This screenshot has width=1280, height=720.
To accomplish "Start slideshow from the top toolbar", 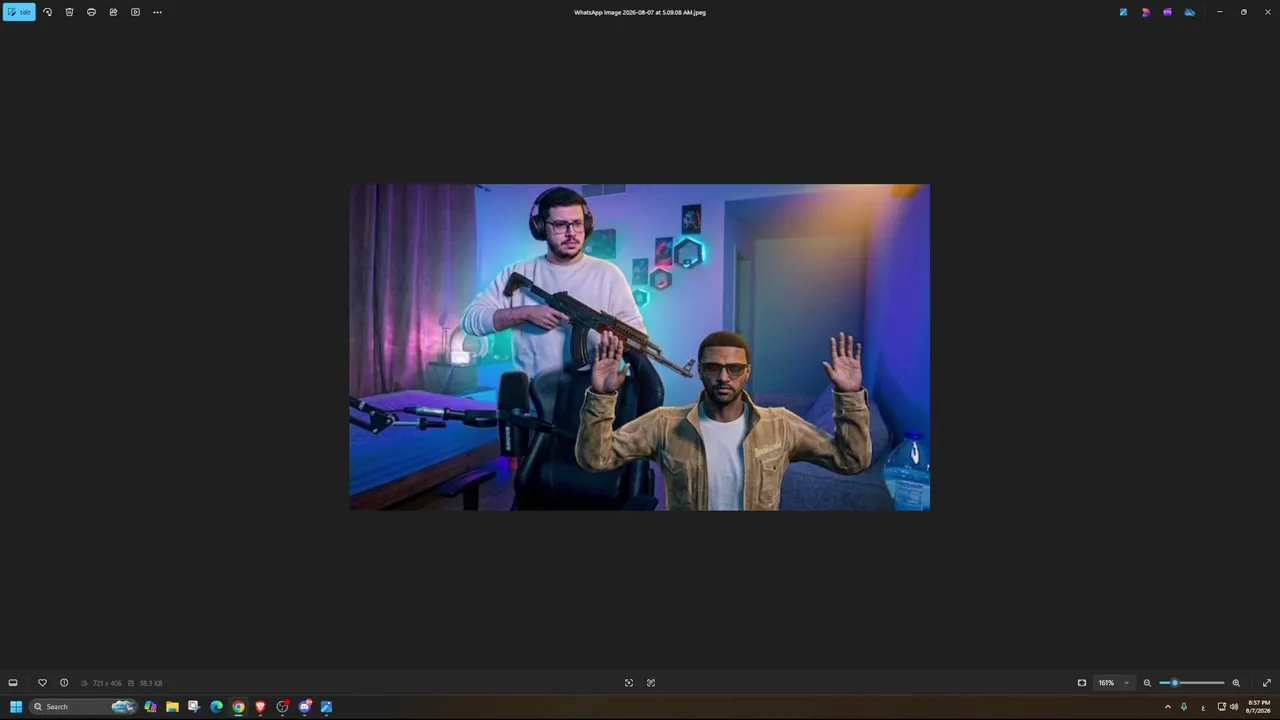I will coord(135,12).
